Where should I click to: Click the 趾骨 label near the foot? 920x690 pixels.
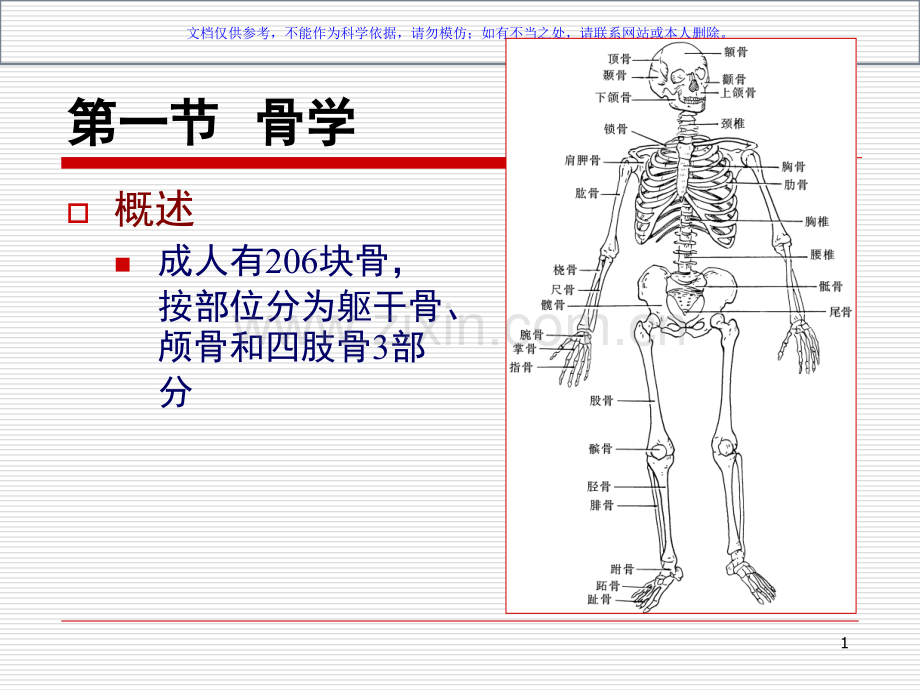click(599, 600)
